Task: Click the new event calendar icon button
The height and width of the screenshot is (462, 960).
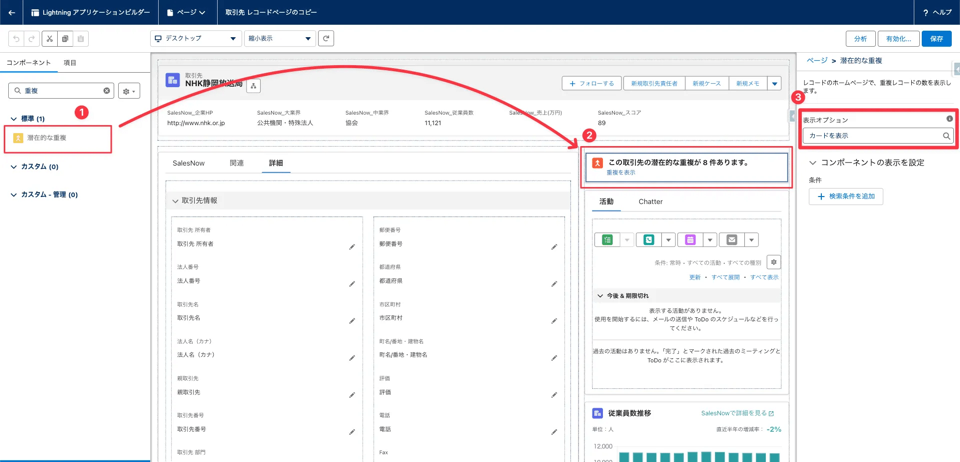Action: point(690,240)
